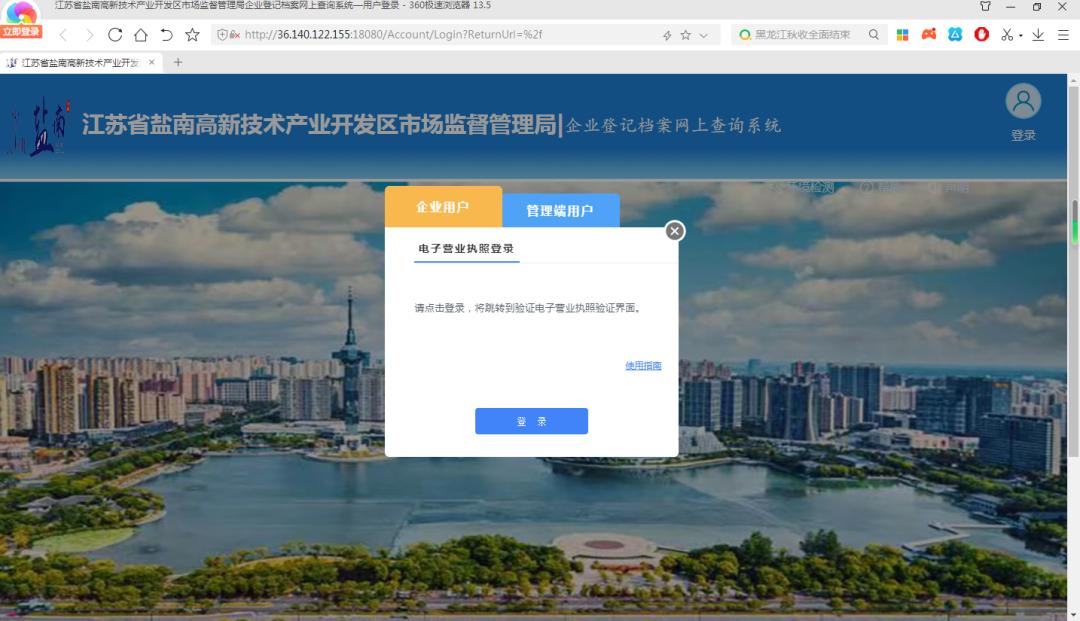The width and height of the screenshot is (1080, 621).
Task: Click the 请点击登录 instruction text
Action: point(528,308)
